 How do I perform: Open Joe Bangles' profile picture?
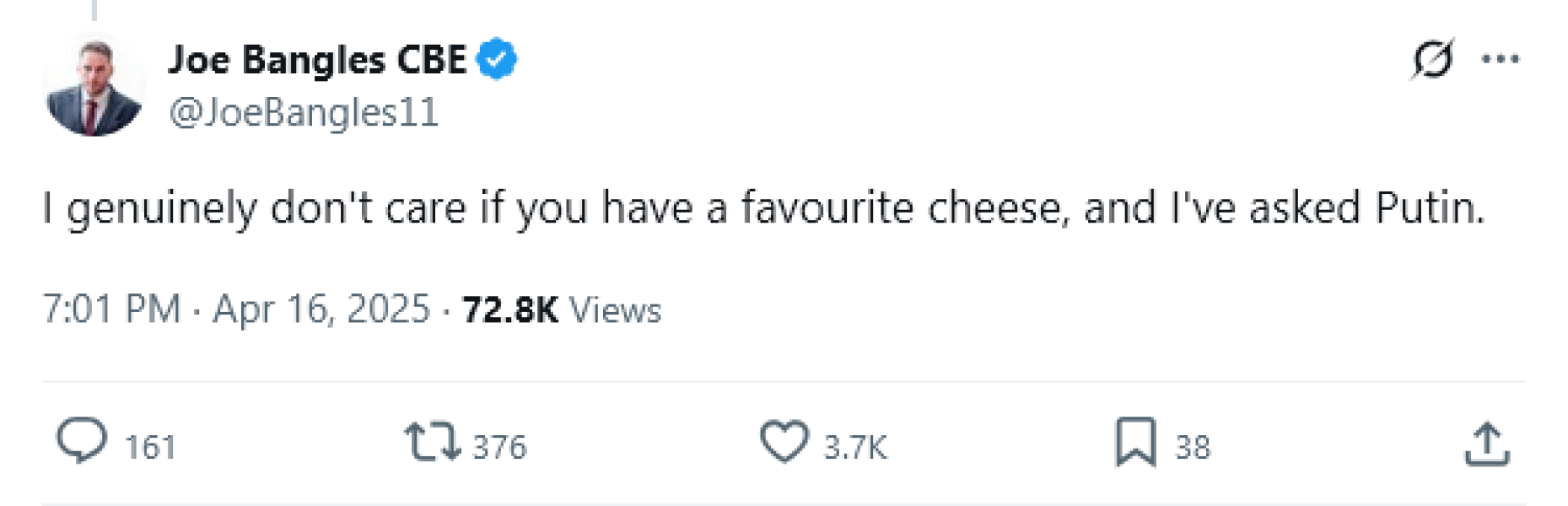coord(94,85)
